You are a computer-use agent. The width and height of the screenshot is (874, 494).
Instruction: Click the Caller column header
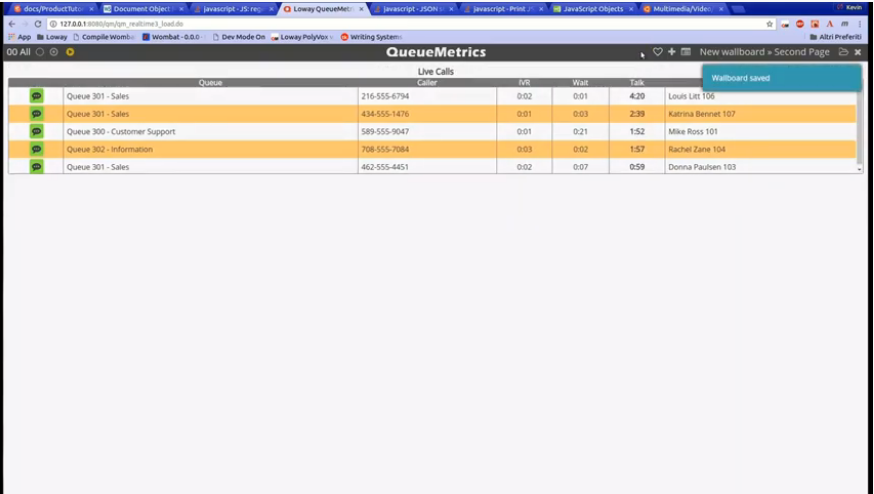coord(427,83)
